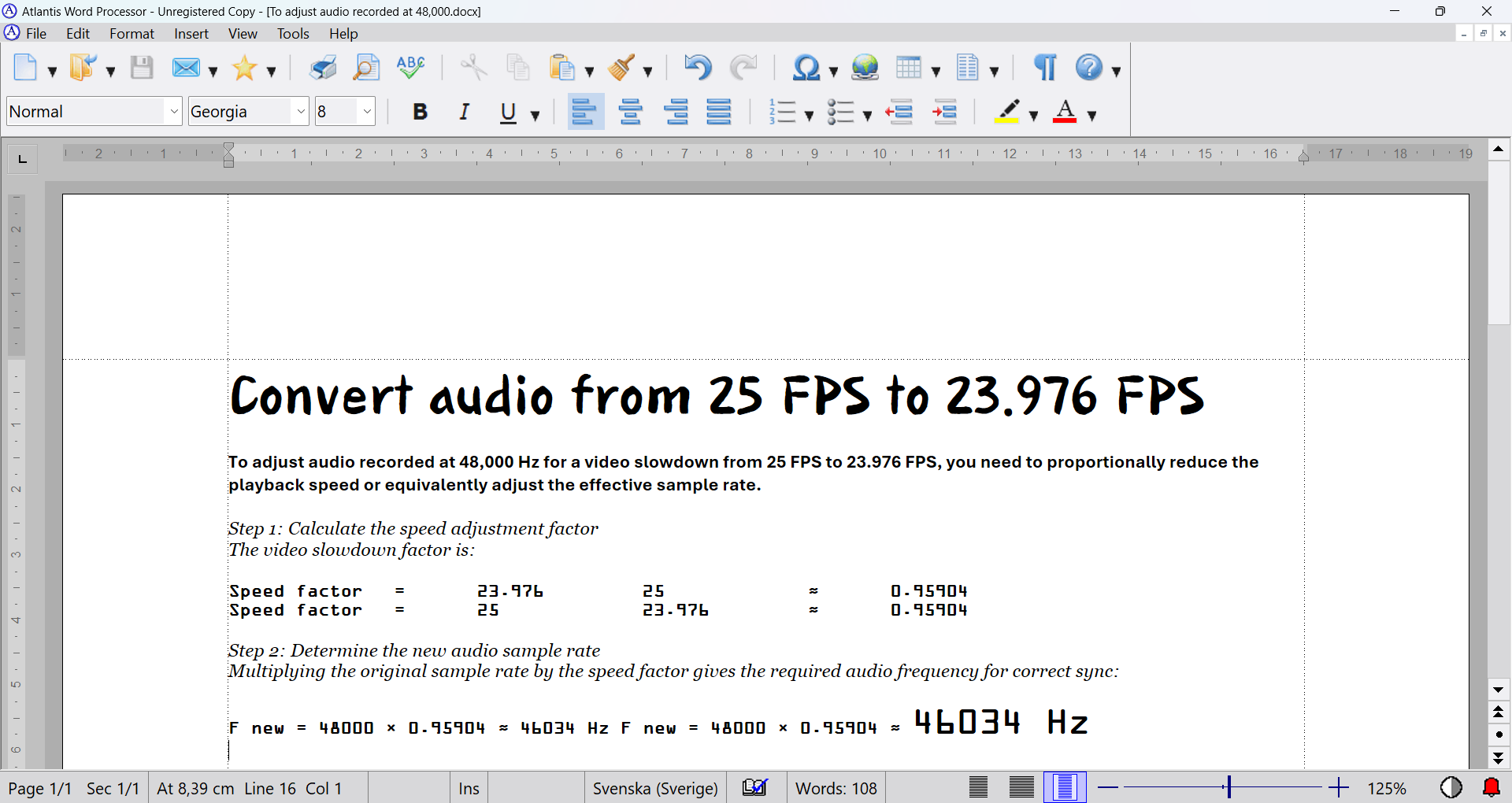This screenshot has height=803, width=1512.
Task: Toggle Italic formatting
Action: click(x=465, y=112)
